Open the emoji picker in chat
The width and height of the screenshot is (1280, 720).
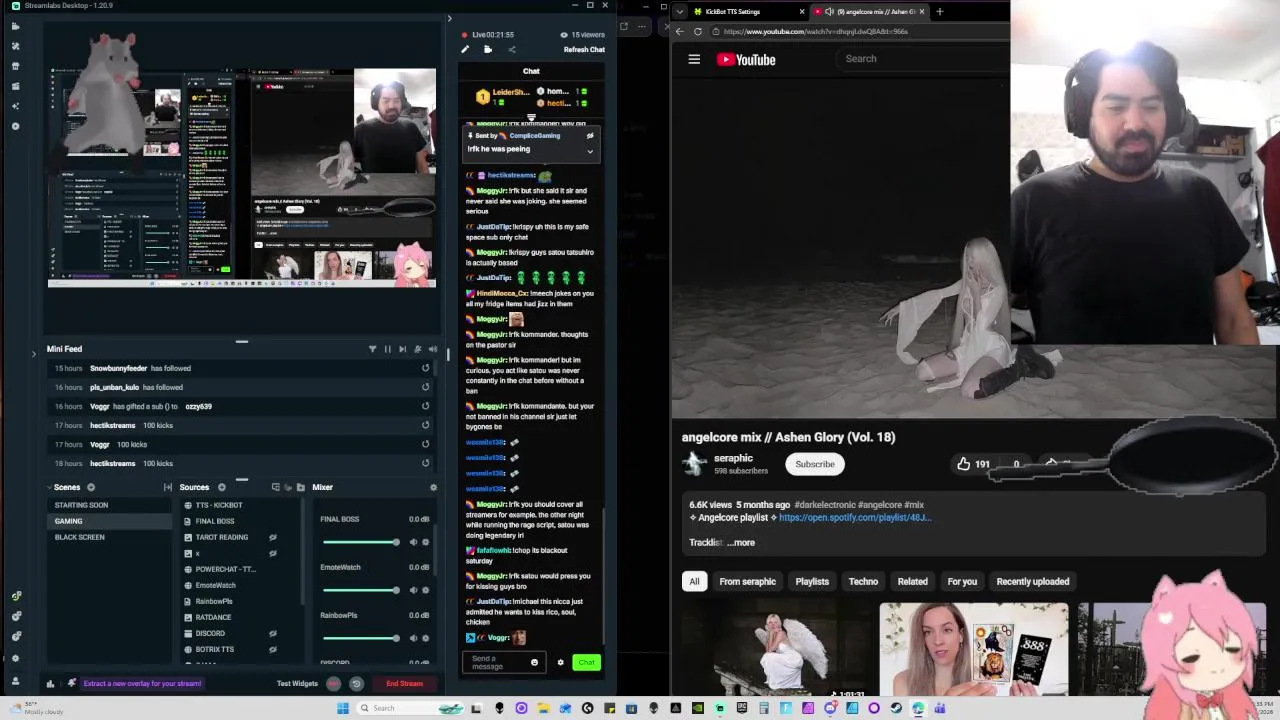[x=534, y=662]
